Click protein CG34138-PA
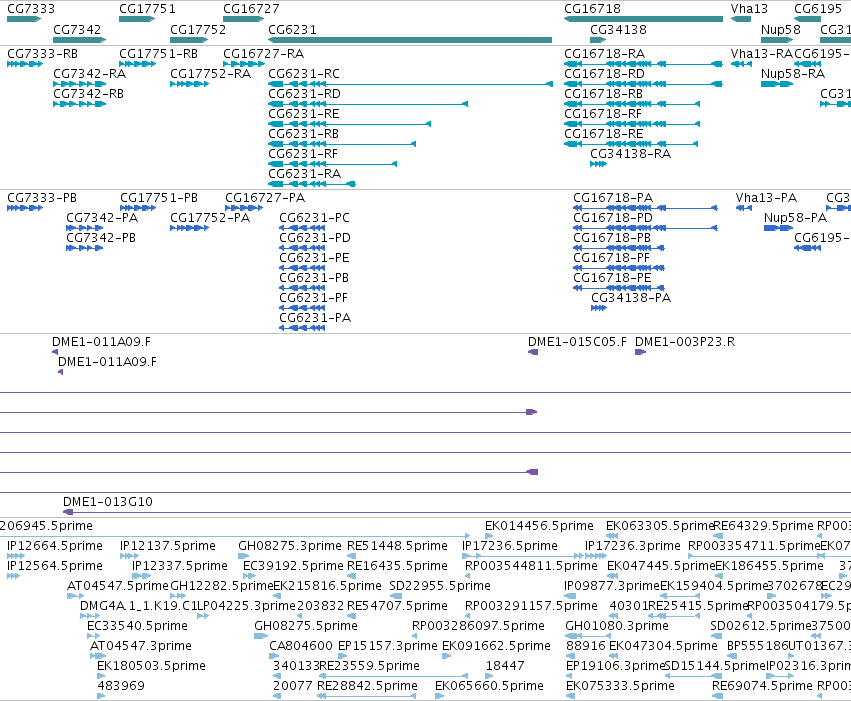 click(631, 298)
